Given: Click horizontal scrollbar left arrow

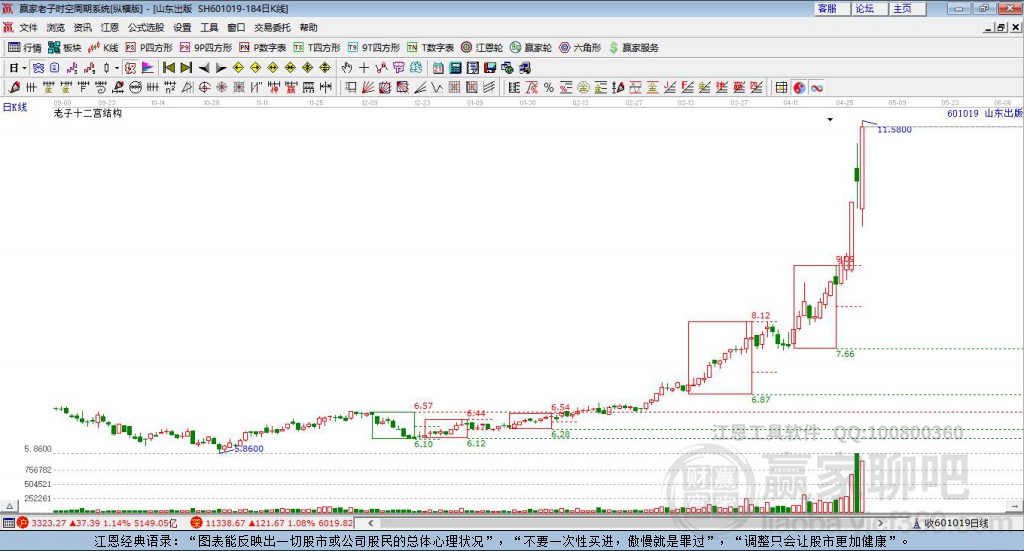Looking at the screenshot, I should coord(370,523).
